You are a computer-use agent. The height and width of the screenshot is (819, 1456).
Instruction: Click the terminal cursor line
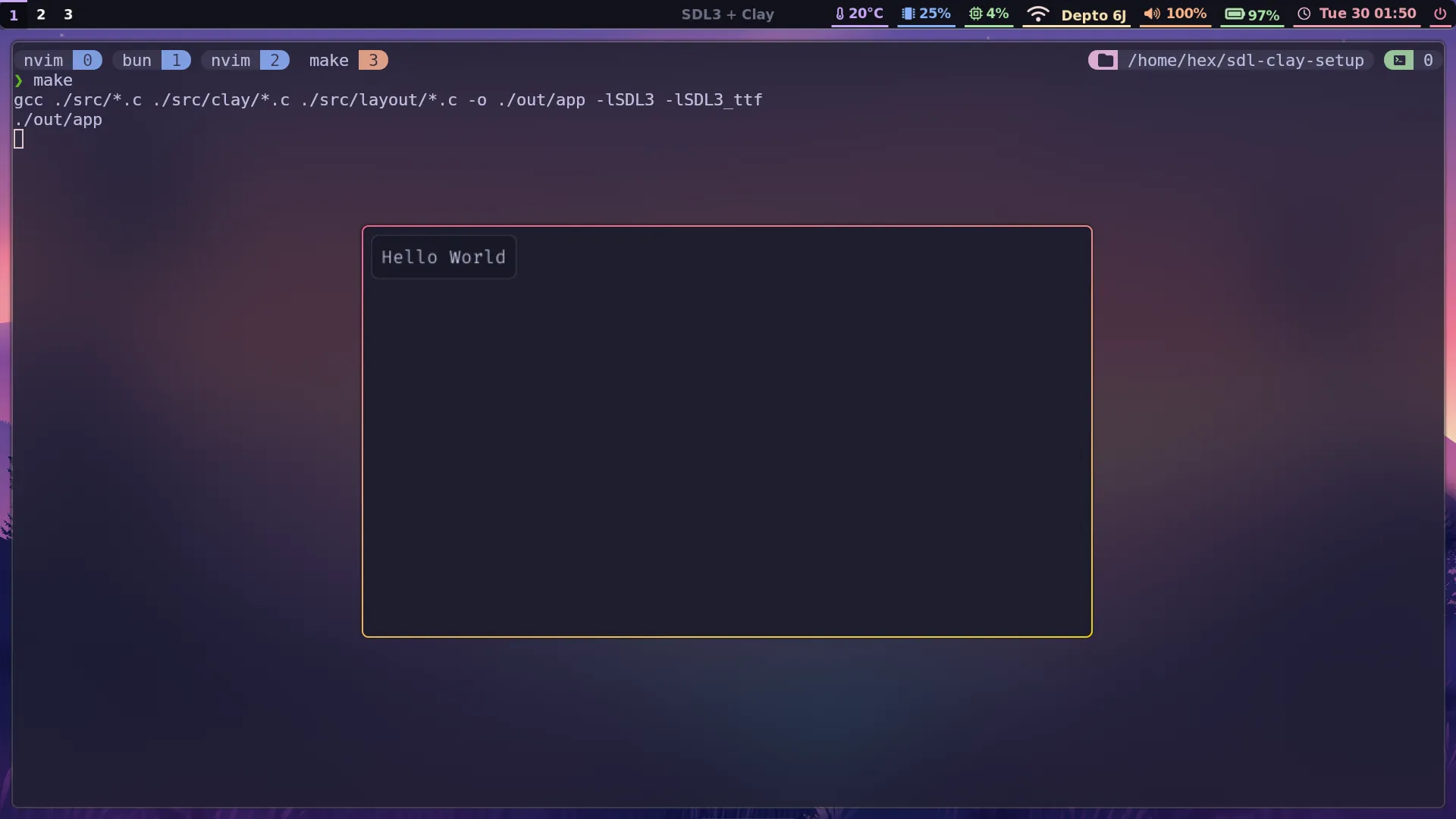point(19,140)
